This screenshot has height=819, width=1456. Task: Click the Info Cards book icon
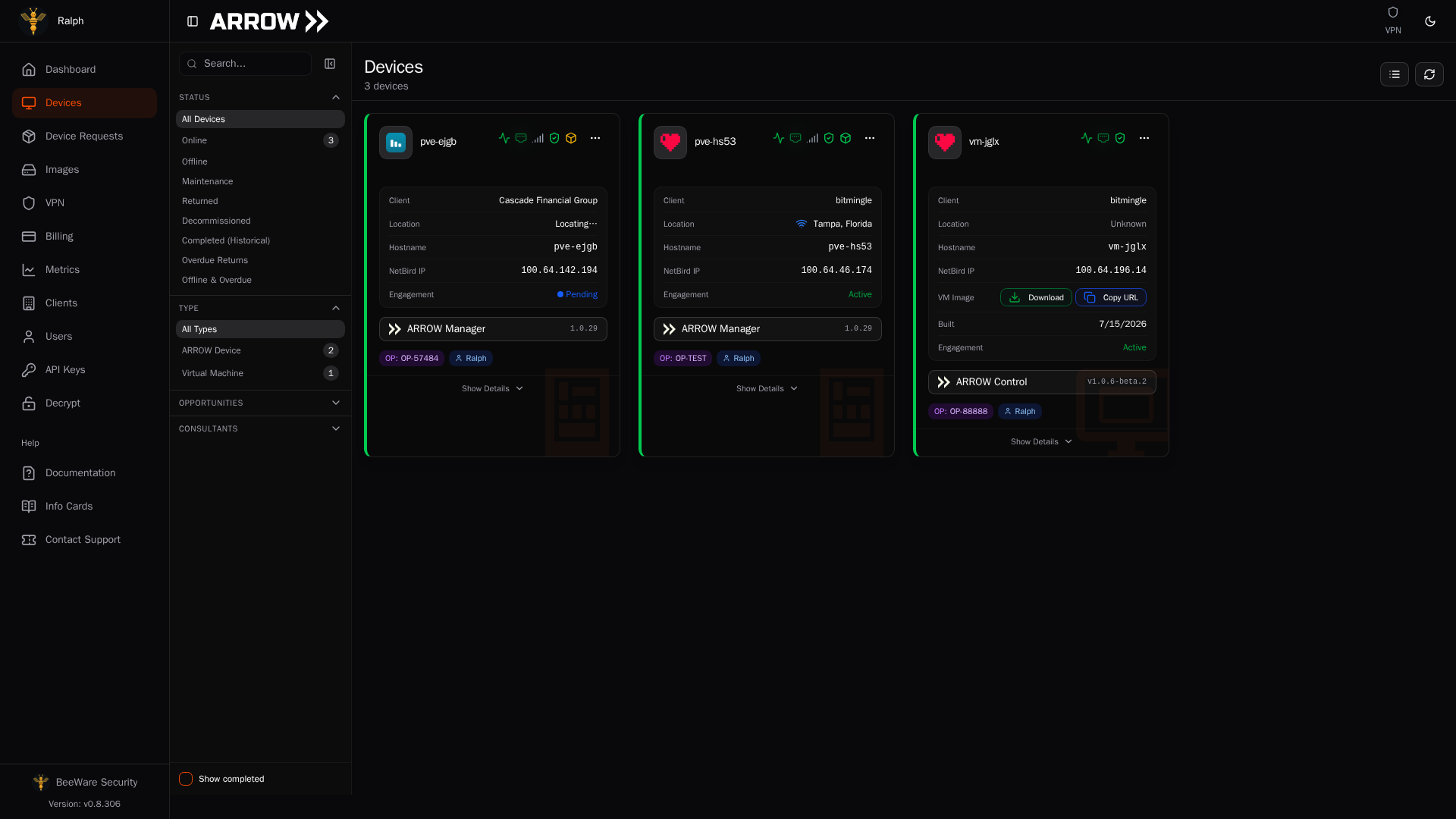tap(29, 507)
